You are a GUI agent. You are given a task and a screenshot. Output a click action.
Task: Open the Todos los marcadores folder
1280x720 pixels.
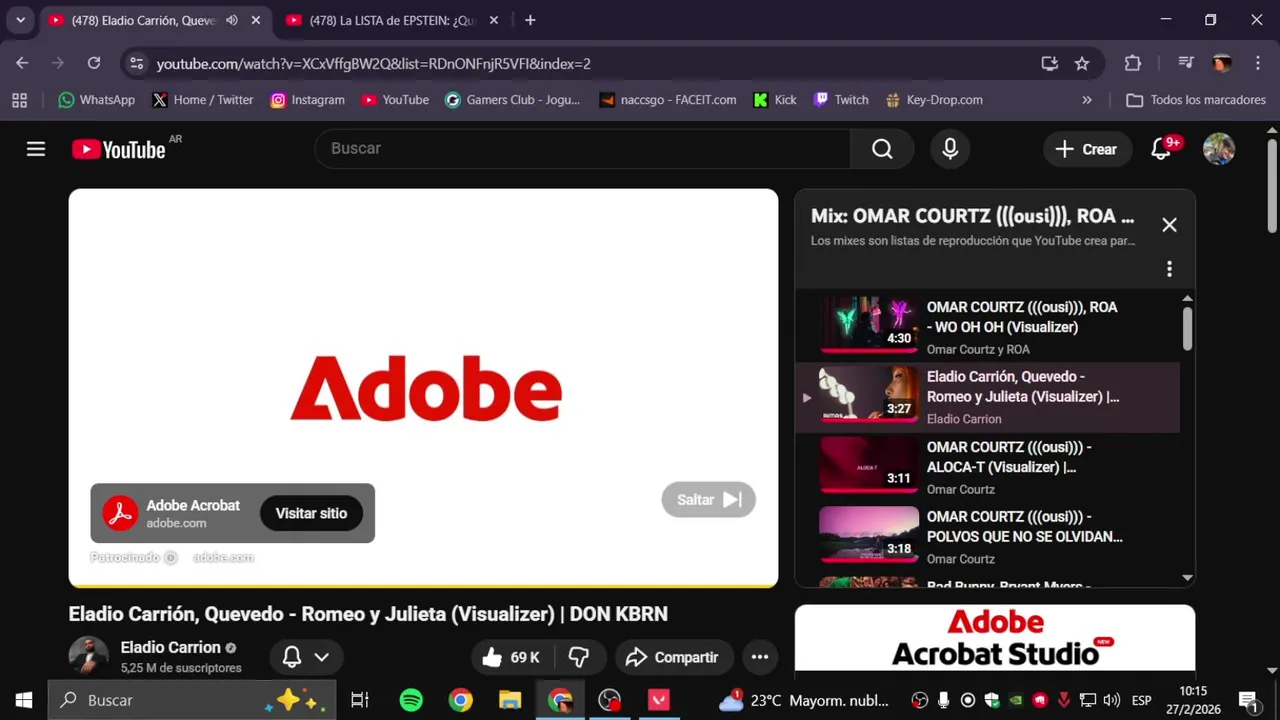(x=1197, y=100)
